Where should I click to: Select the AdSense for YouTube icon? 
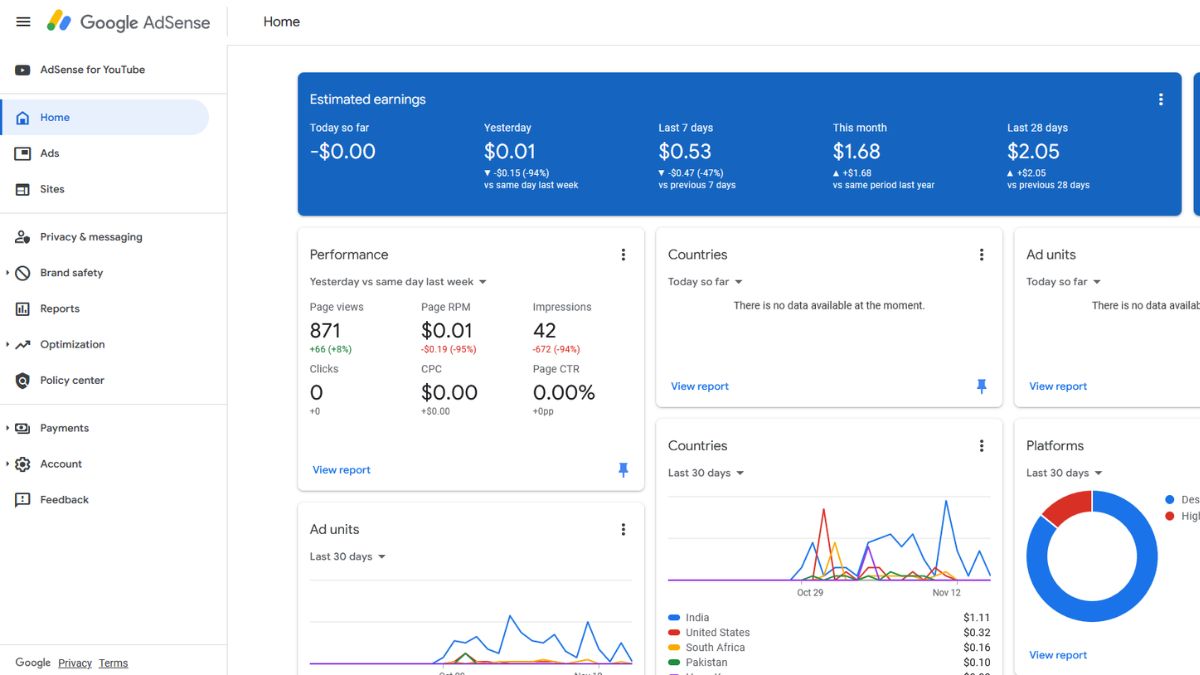coord(22,69)
